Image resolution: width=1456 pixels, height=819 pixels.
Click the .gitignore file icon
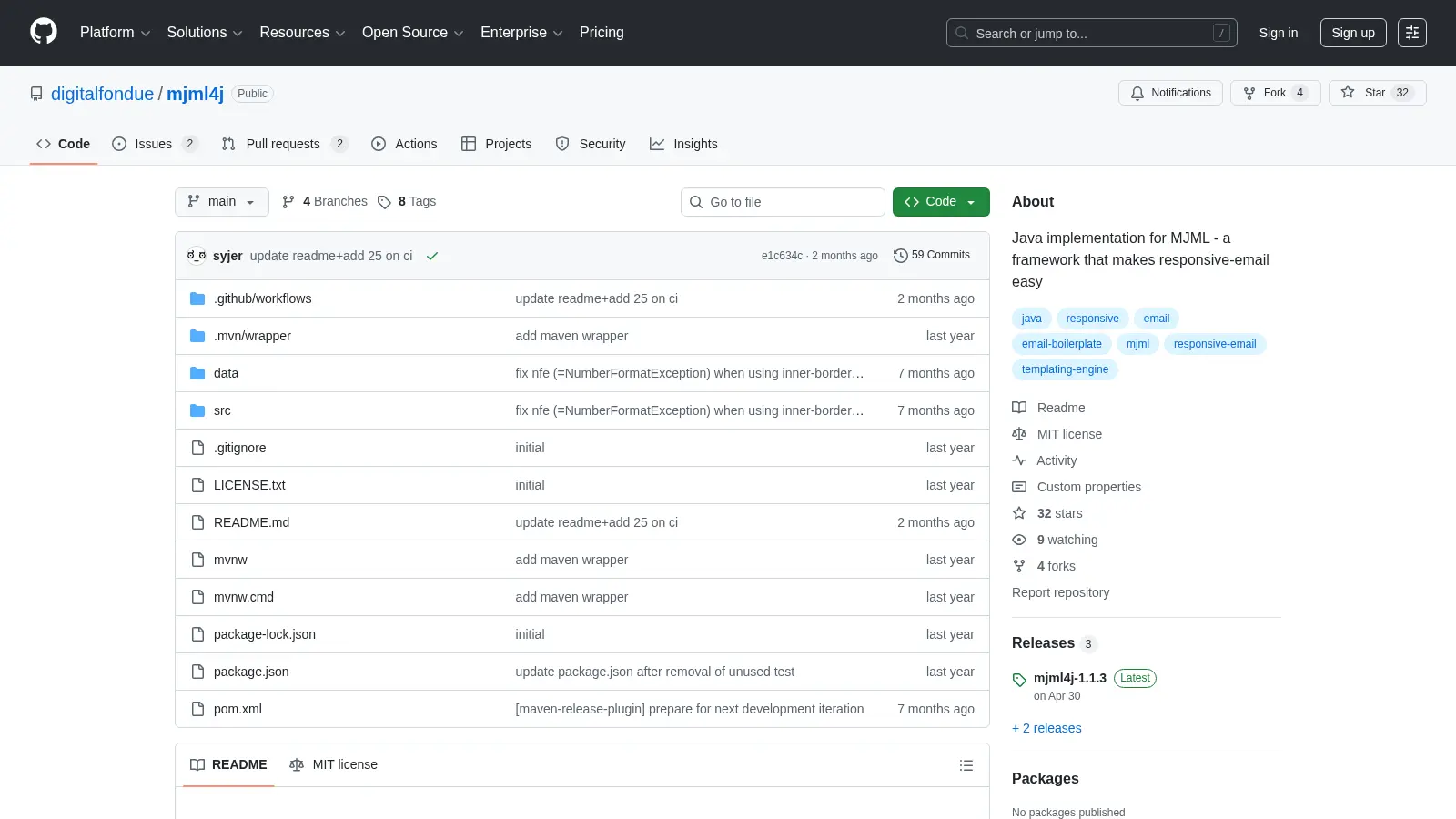coord(197,448)
